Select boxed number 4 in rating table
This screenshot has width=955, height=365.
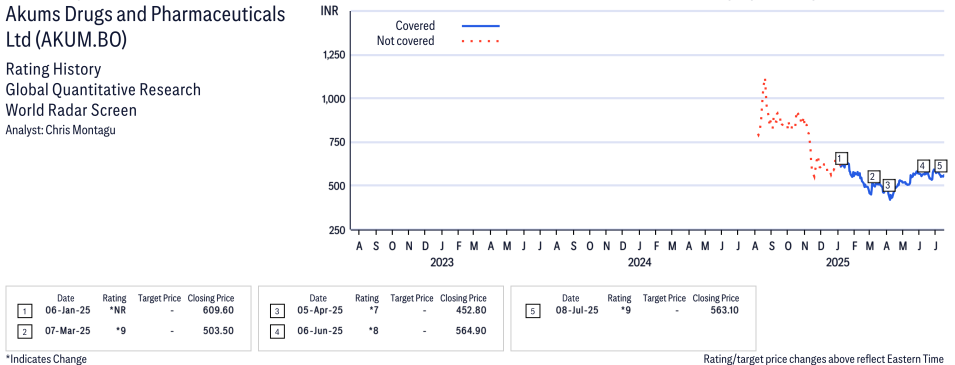point(277,331)
